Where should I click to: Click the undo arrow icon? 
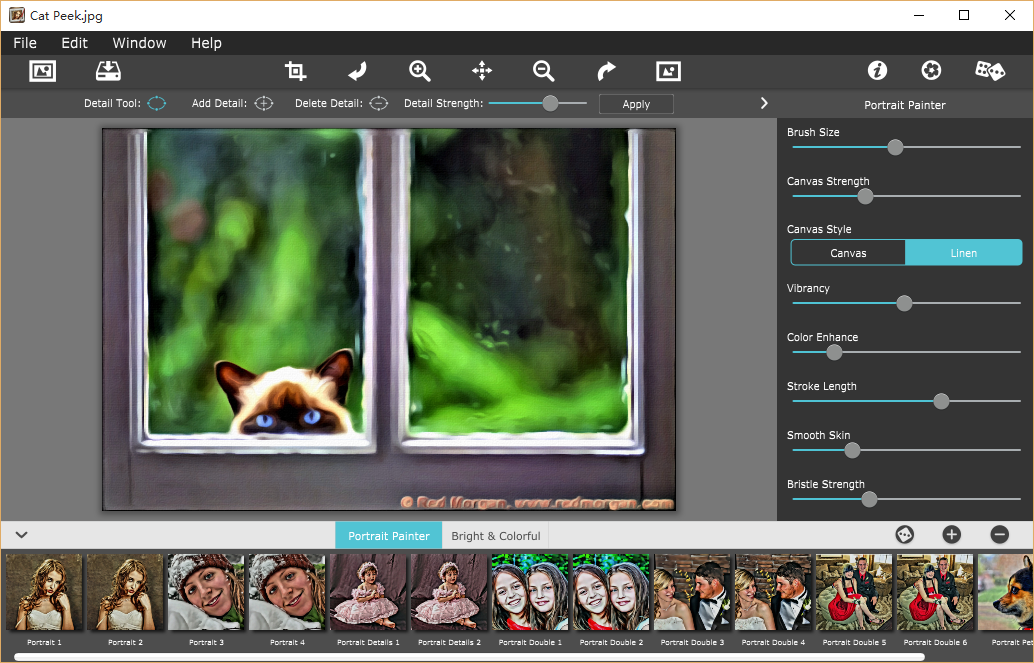pyautogui.click(x=357, y=71)
